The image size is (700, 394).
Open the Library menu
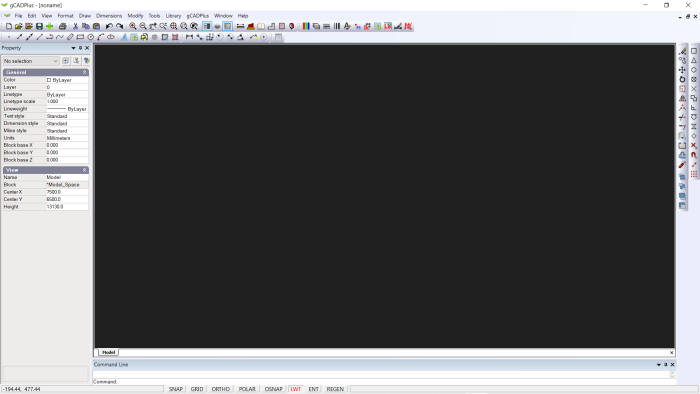173,16
